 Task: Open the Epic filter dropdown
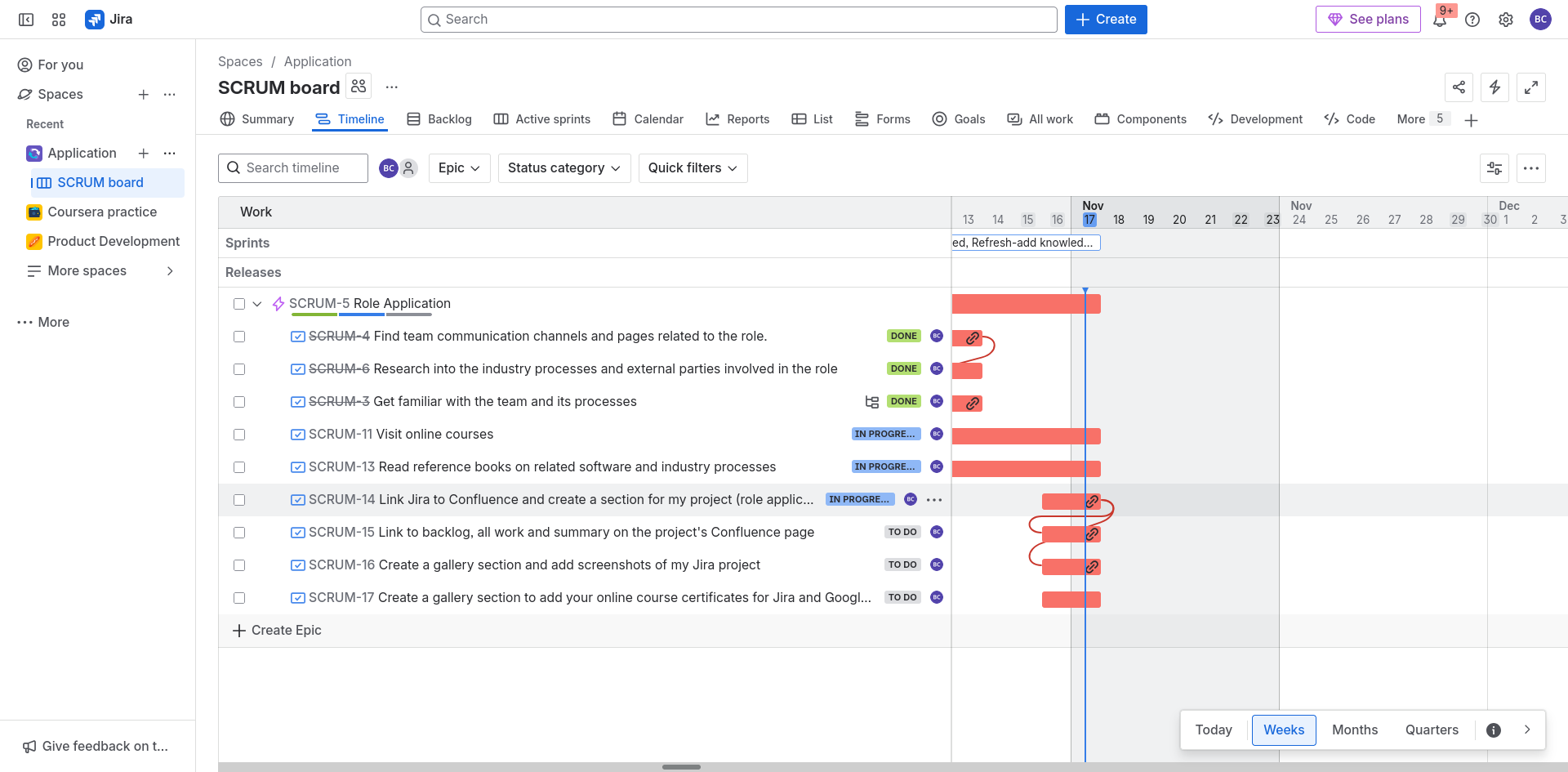coord(459,168)
